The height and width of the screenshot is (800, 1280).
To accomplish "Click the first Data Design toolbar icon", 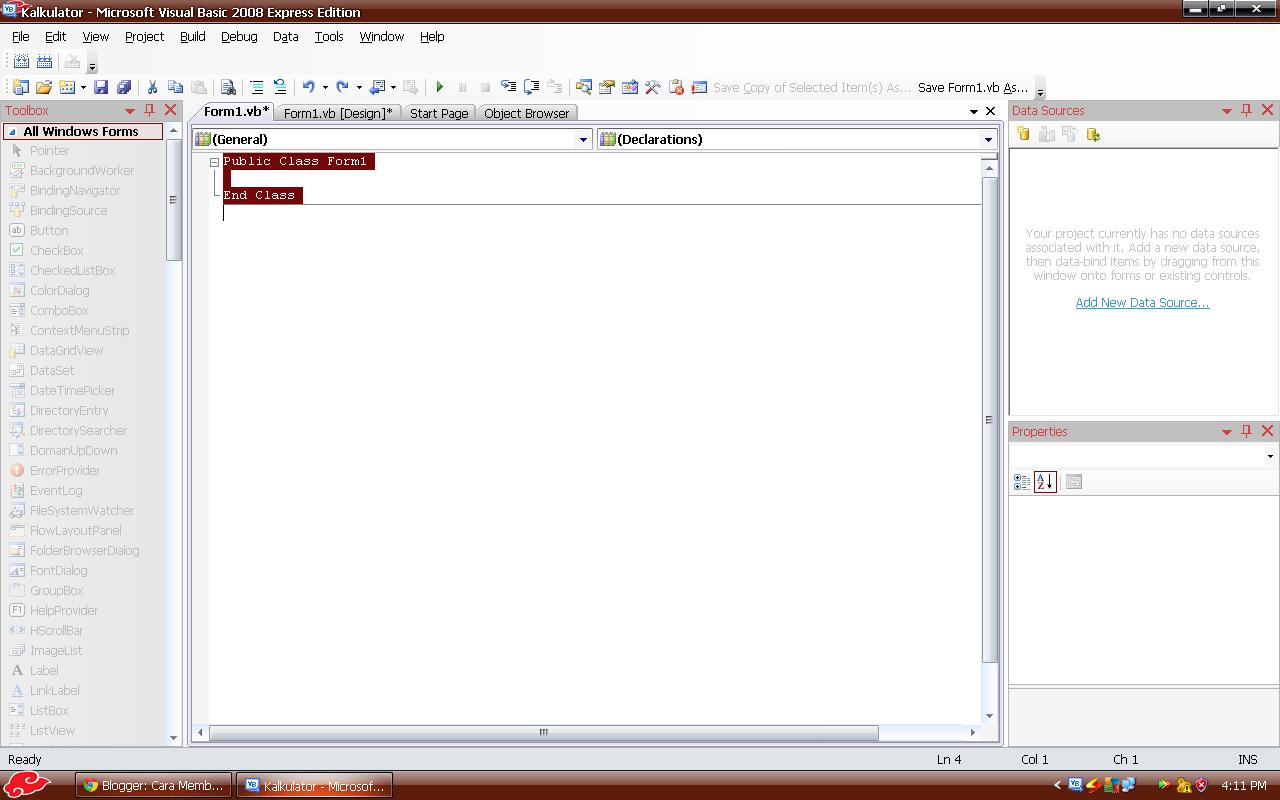I will 21,61.
